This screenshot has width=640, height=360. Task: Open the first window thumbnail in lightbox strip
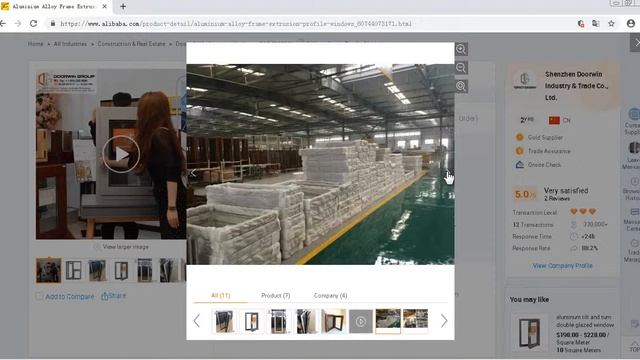click(x=224, y=321)
